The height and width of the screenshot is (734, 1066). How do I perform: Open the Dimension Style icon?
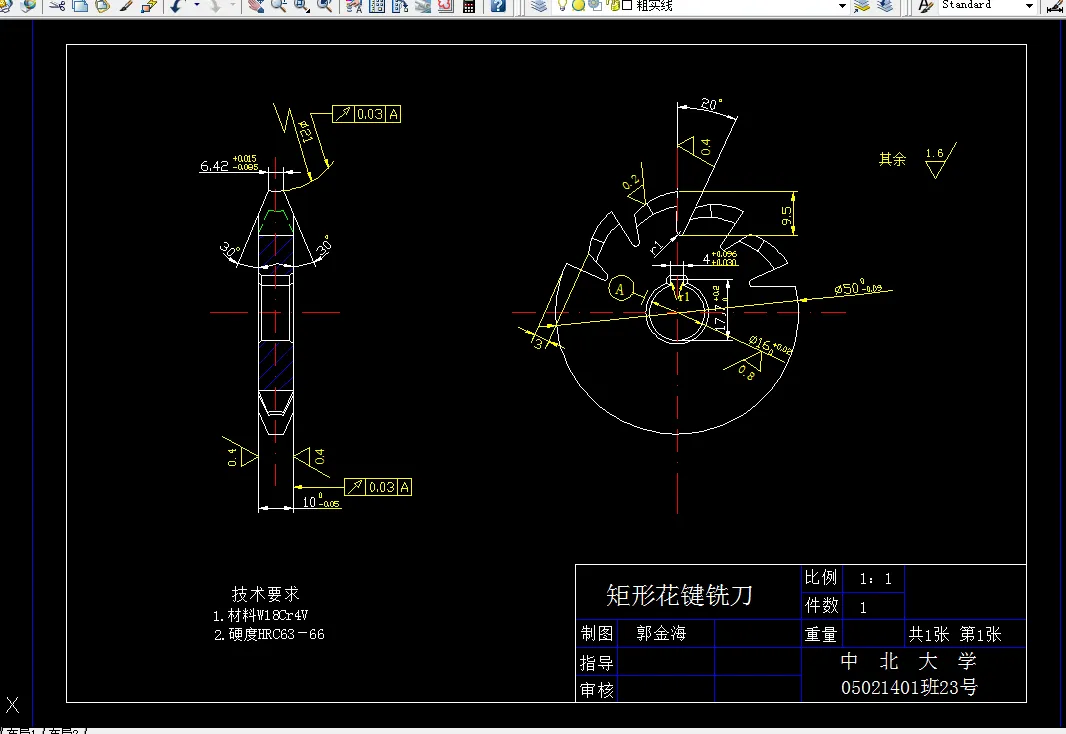click(1056, 5)
